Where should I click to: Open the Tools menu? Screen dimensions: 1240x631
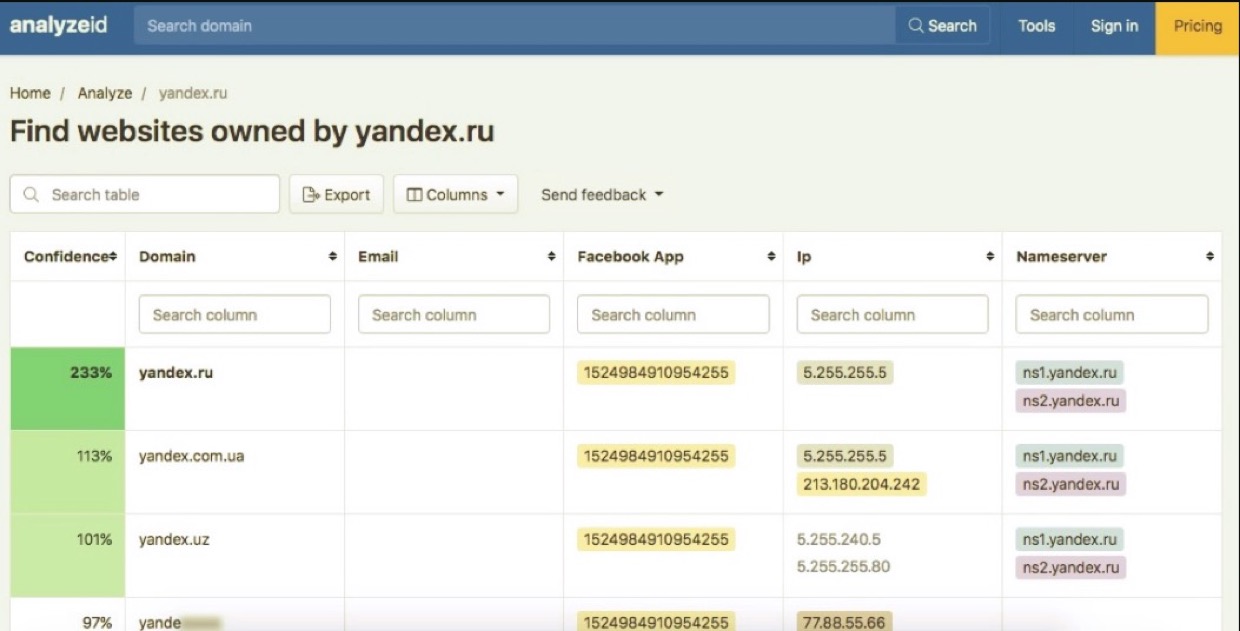tap(1037, 26)
